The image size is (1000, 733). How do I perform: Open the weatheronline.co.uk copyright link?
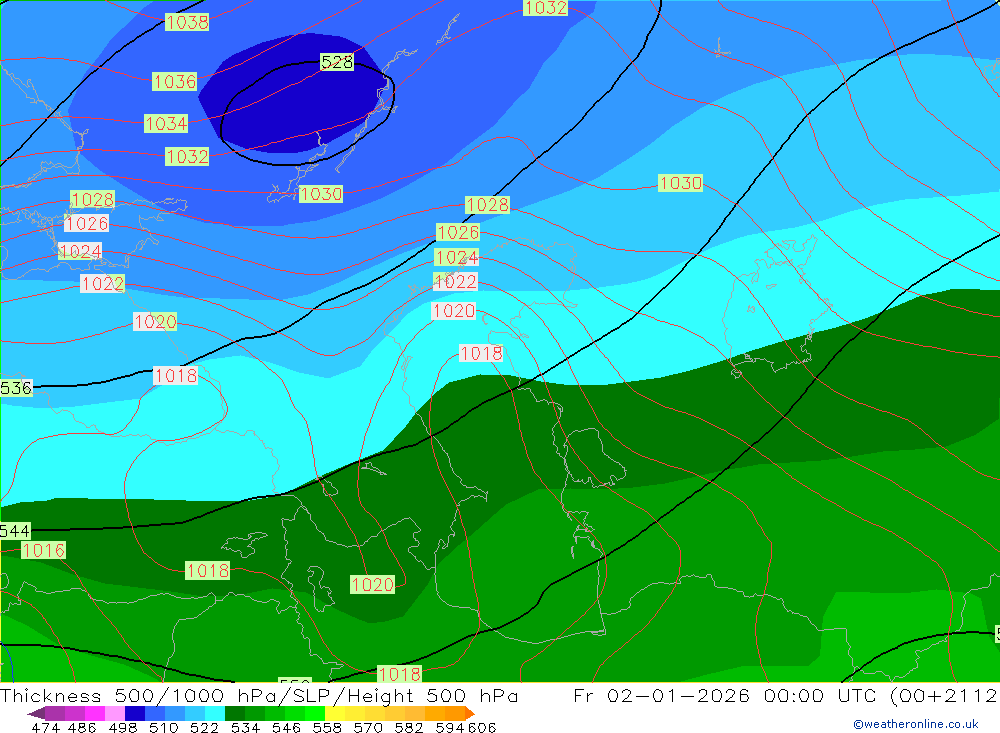915,724
